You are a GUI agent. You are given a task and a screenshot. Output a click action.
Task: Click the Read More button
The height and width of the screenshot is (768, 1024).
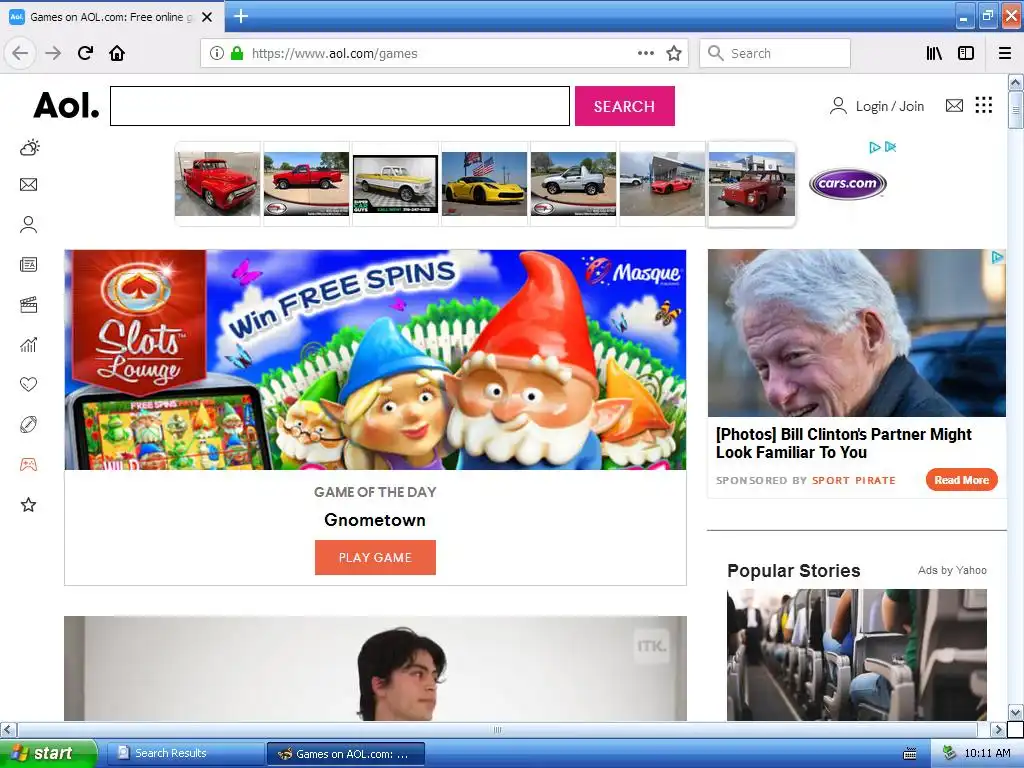pyautogui.click(x=961, y=480)
